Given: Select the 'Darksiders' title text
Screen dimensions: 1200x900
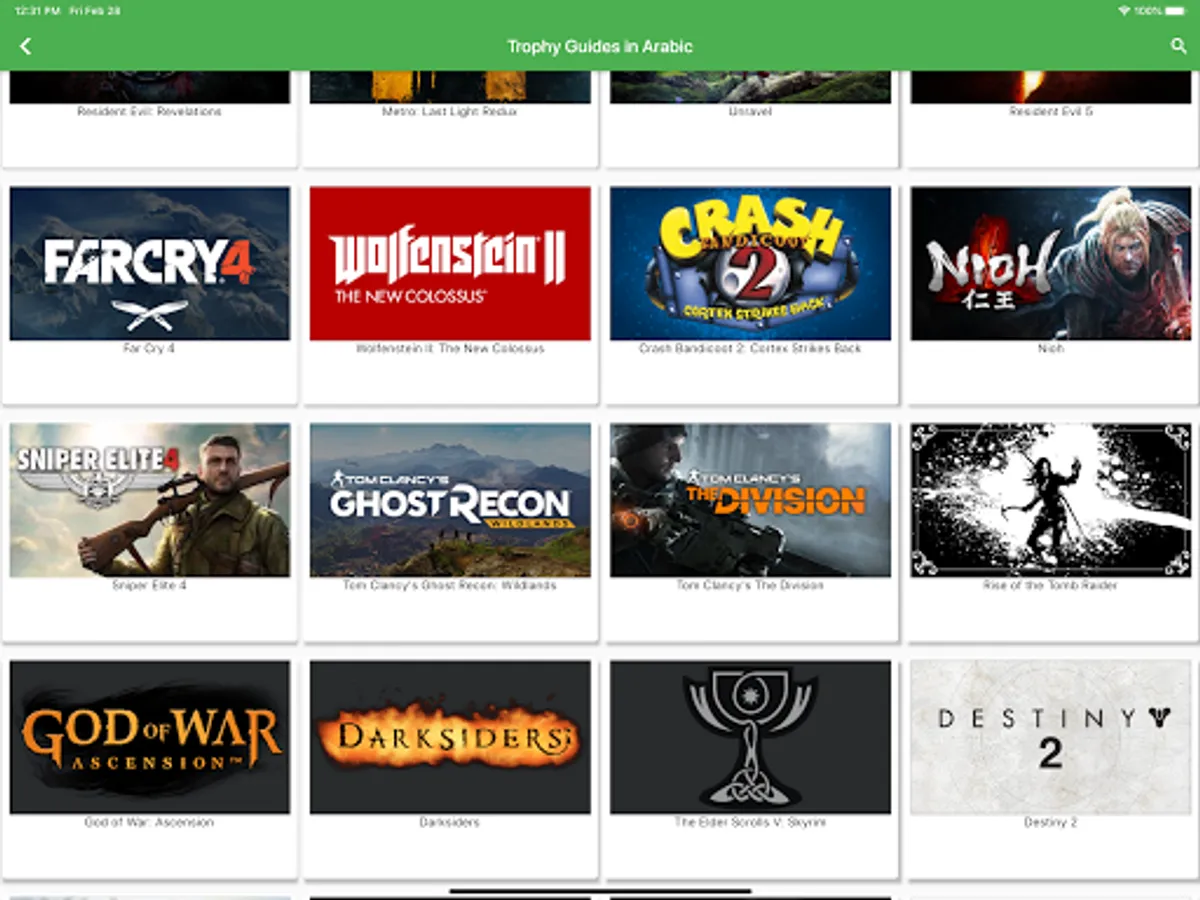Looking at the screenshot, I should coord(450,822).
